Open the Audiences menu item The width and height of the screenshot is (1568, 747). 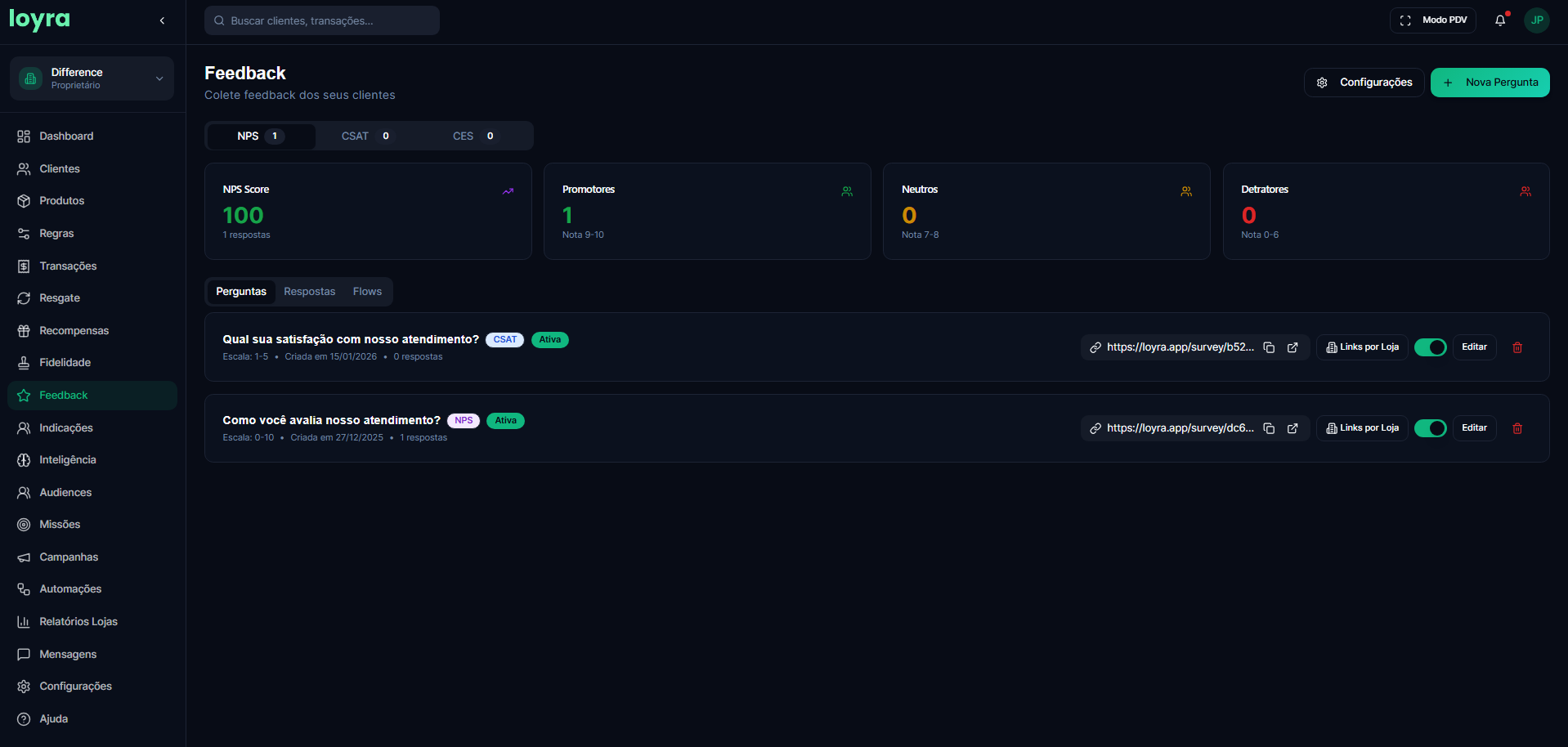click(x=92, y=493)
